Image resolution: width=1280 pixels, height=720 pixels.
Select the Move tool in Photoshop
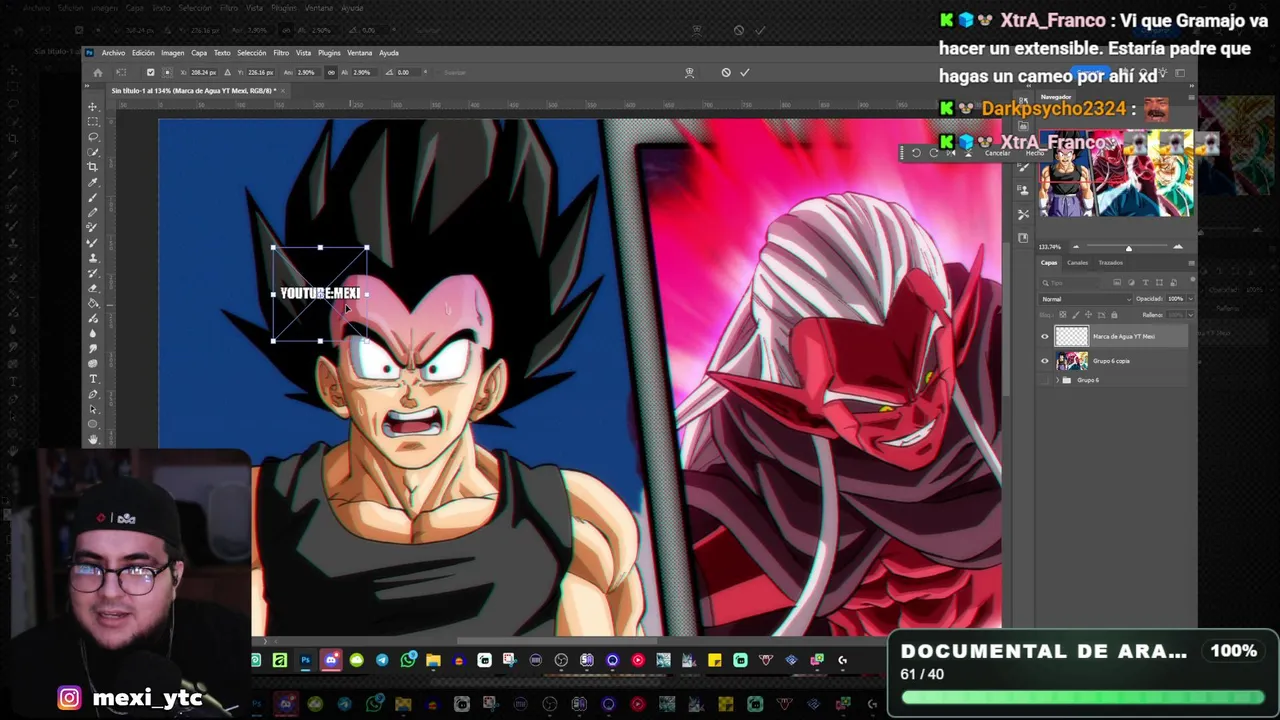pyautogui.click(x=93, y=106)
